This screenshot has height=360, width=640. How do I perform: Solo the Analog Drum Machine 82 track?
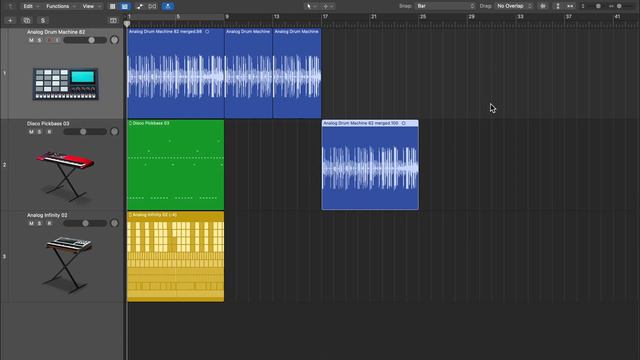40,40
